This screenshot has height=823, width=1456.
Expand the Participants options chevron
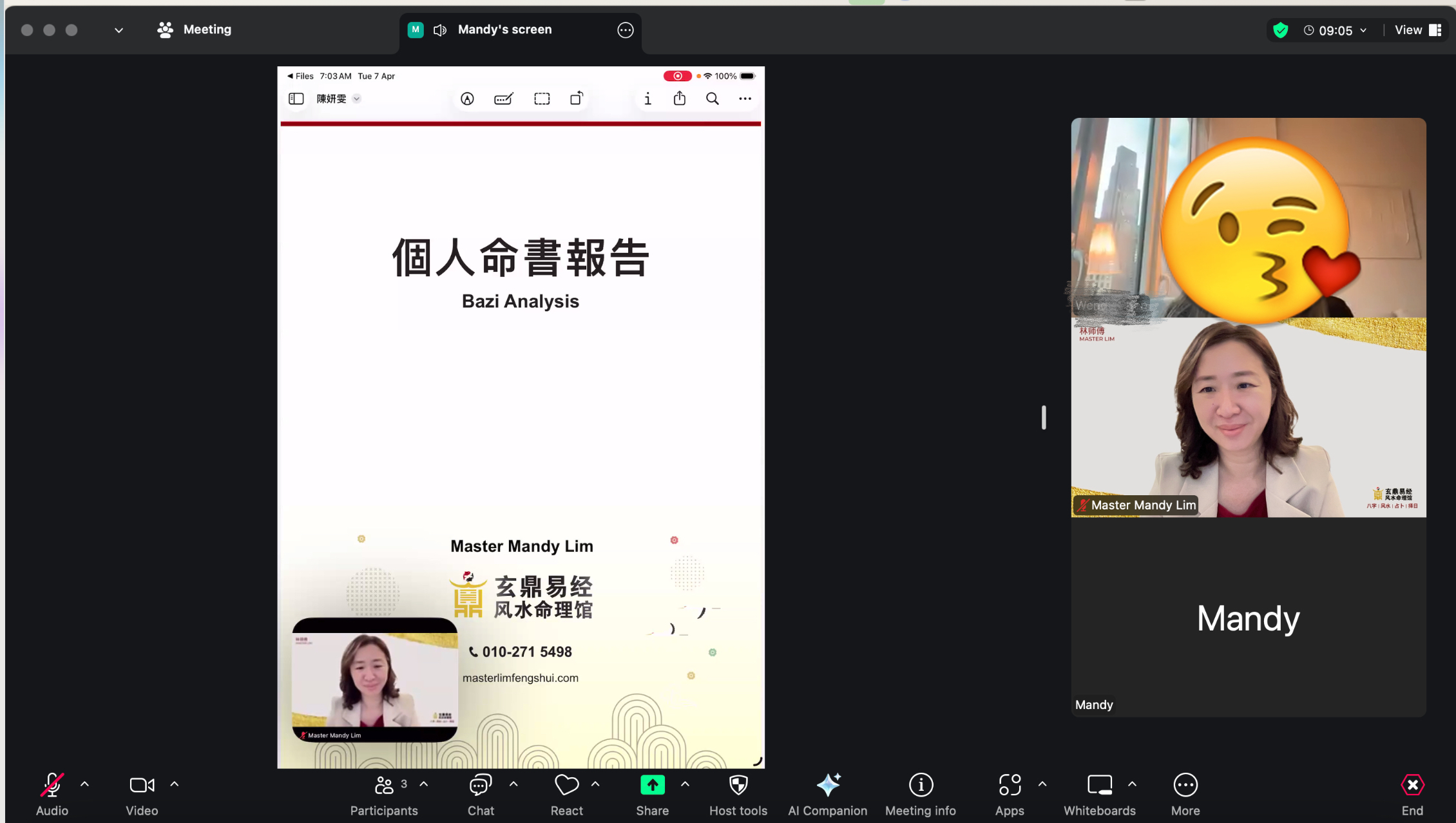tap(424, 784)
